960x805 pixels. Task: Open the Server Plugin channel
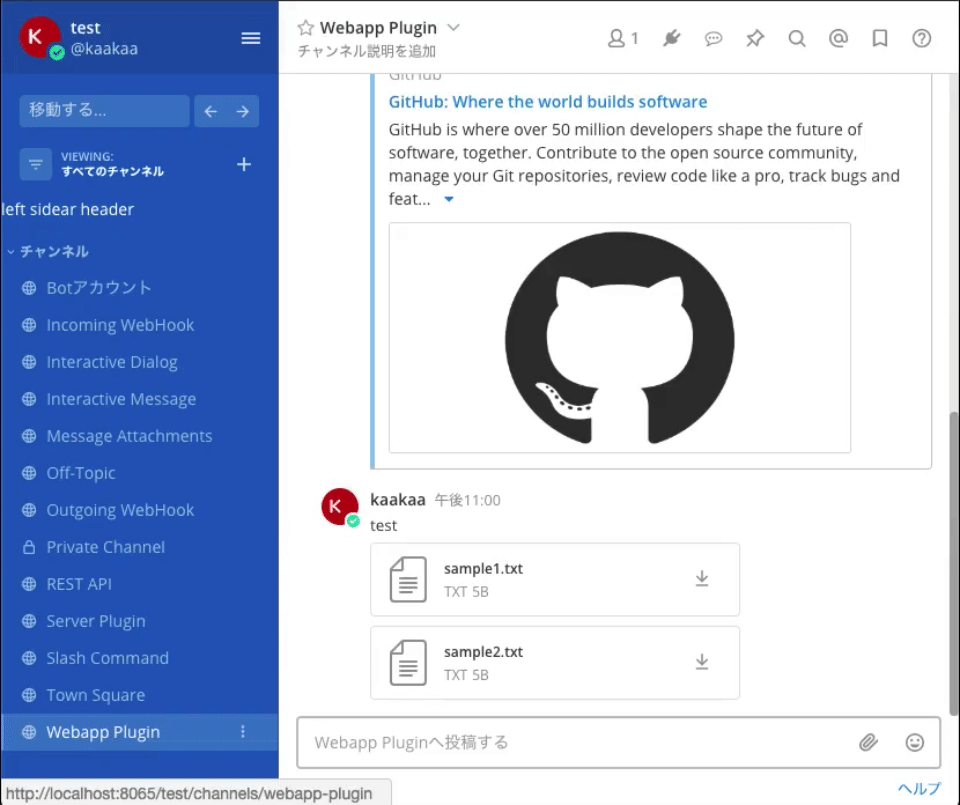(140, 621)
